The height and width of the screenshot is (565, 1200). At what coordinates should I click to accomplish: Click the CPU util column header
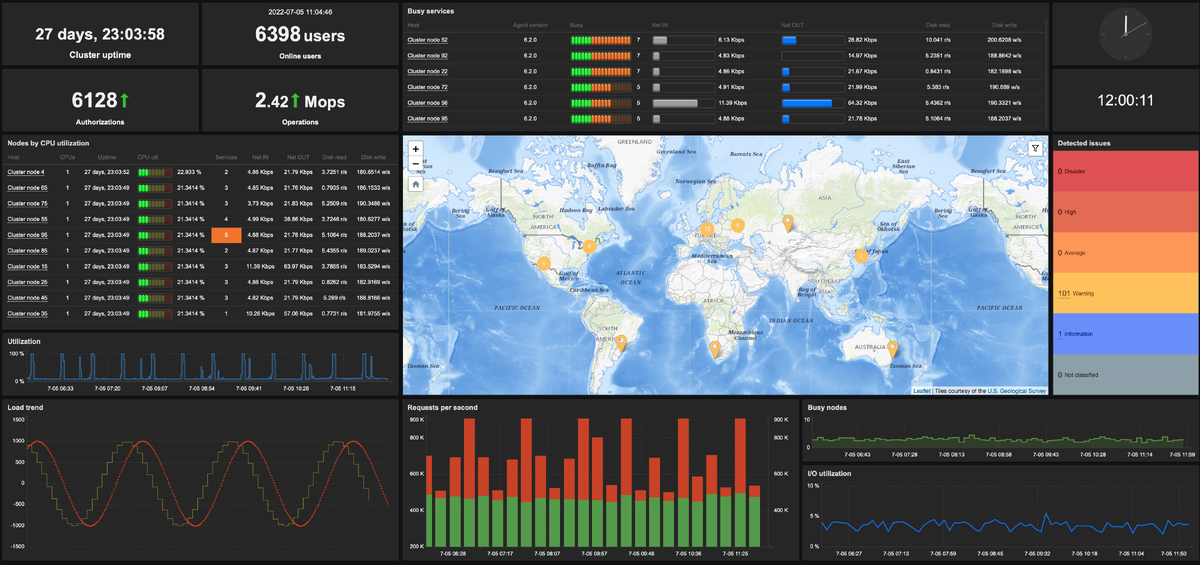(148, 157)
